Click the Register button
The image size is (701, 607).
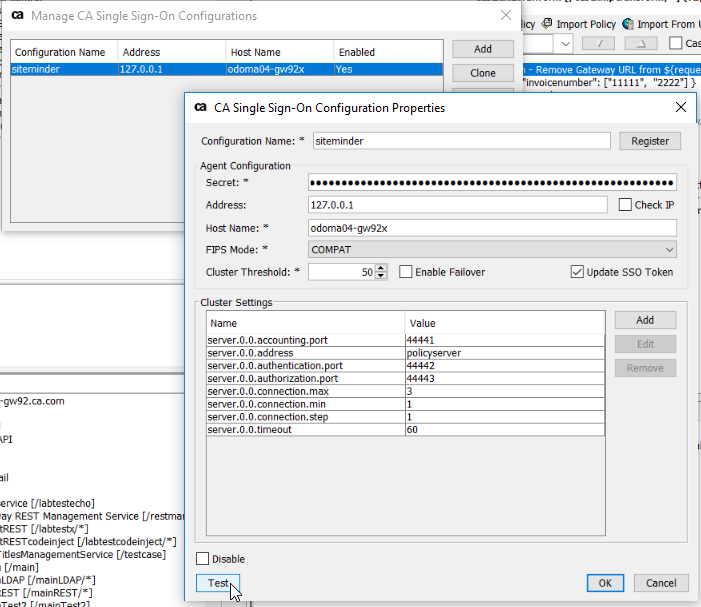650,141
